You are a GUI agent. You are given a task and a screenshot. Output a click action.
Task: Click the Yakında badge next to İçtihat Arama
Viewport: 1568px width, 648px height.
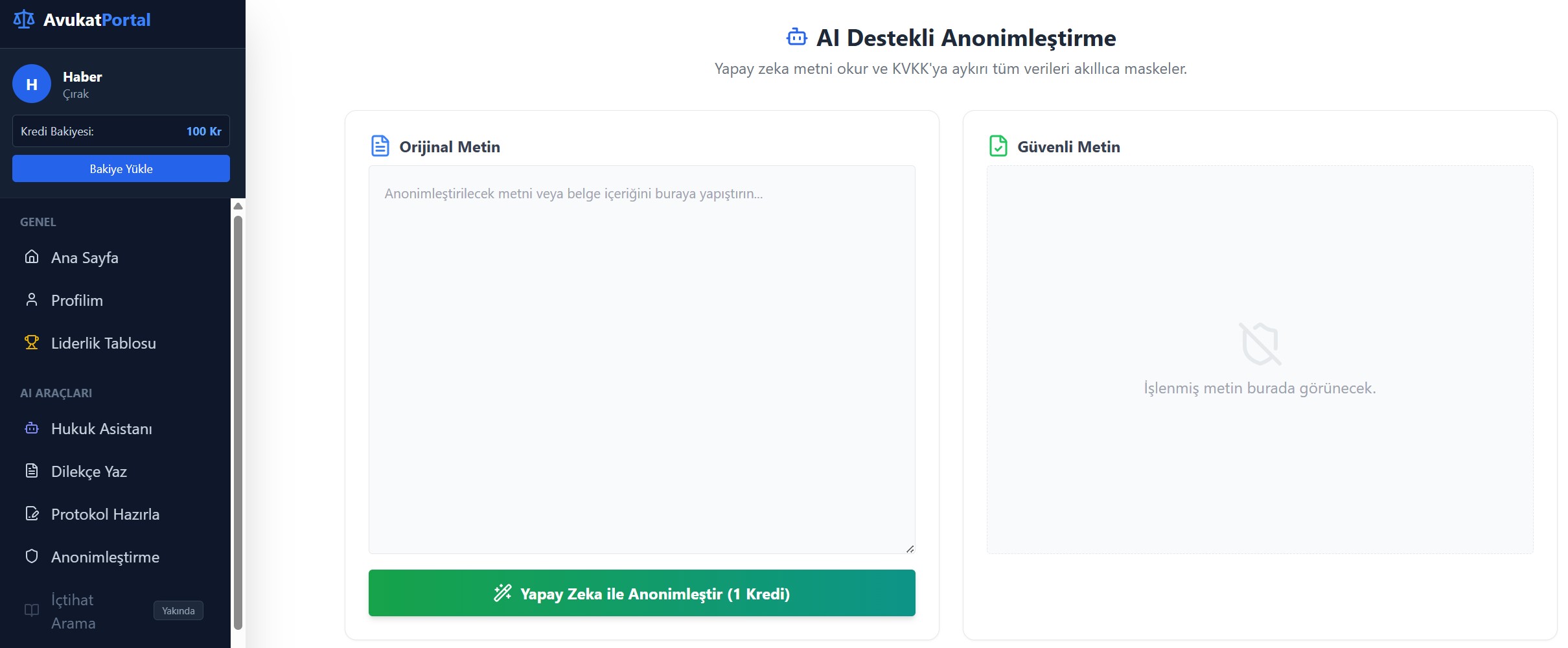pos(178,610)
